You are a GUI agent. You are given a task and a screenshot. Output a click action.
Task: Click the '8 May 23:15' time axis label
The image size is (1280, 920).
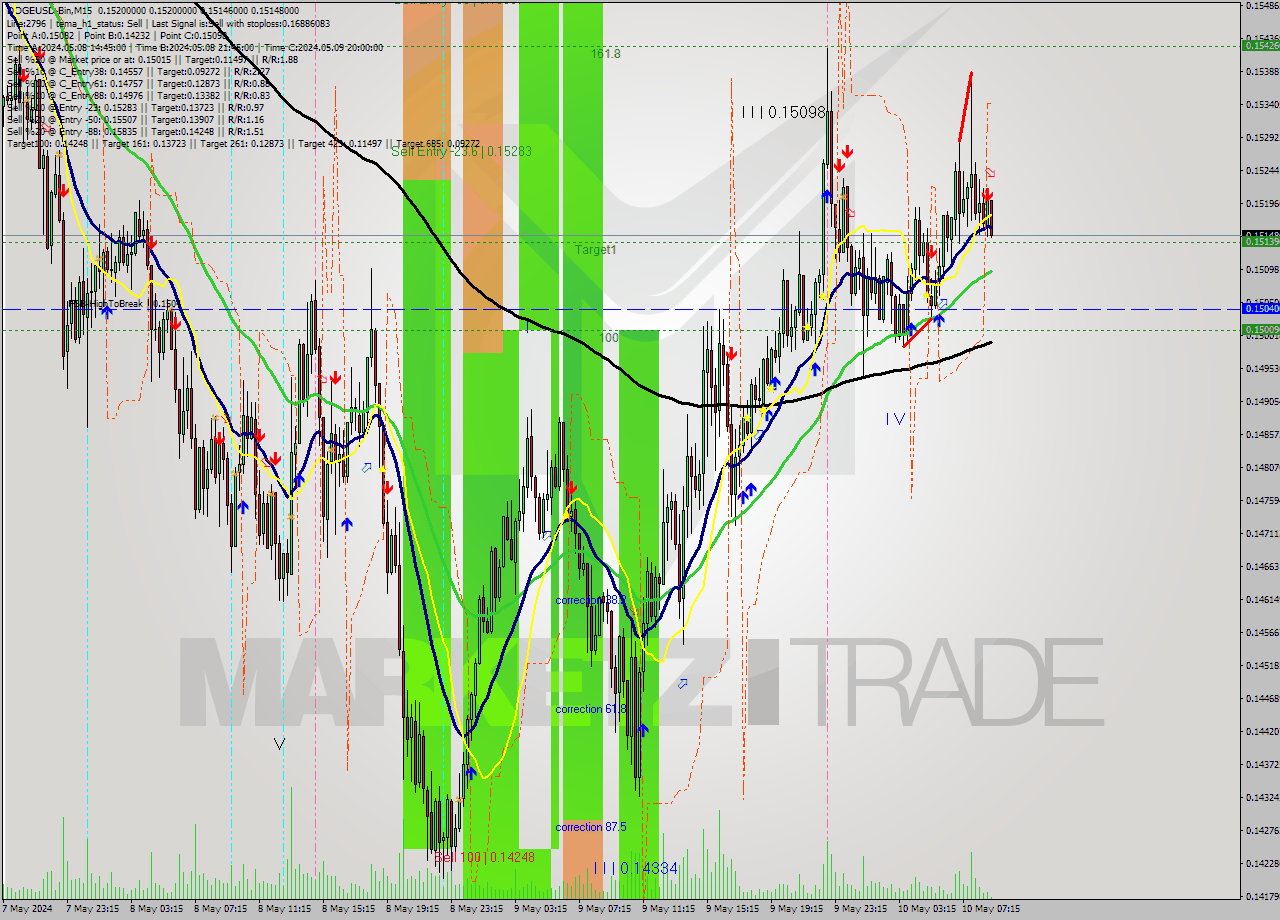(x=476, y=909)
